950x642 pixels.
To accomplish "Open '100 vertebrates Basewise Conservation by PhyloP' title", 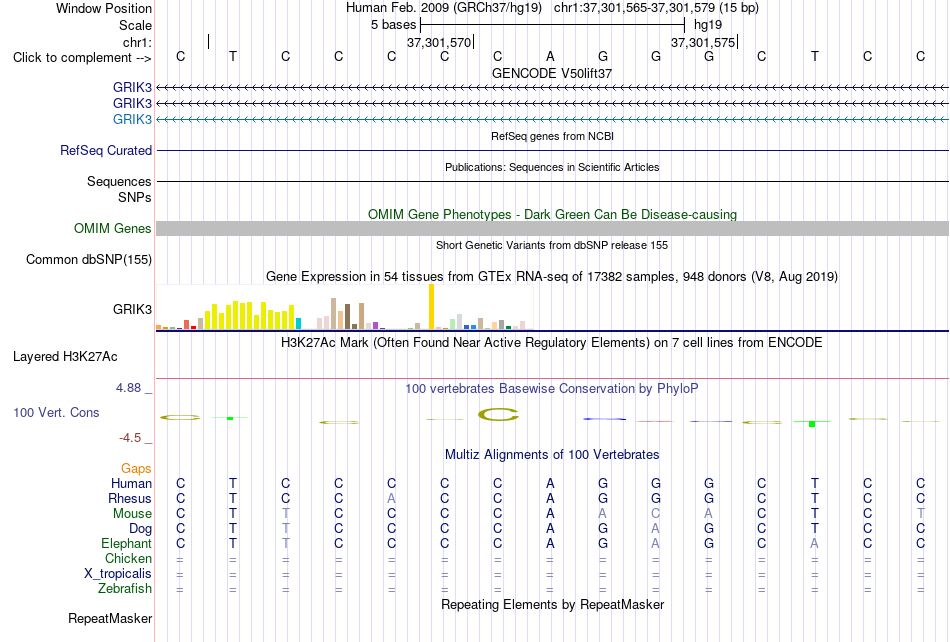I will coord(552,389).
